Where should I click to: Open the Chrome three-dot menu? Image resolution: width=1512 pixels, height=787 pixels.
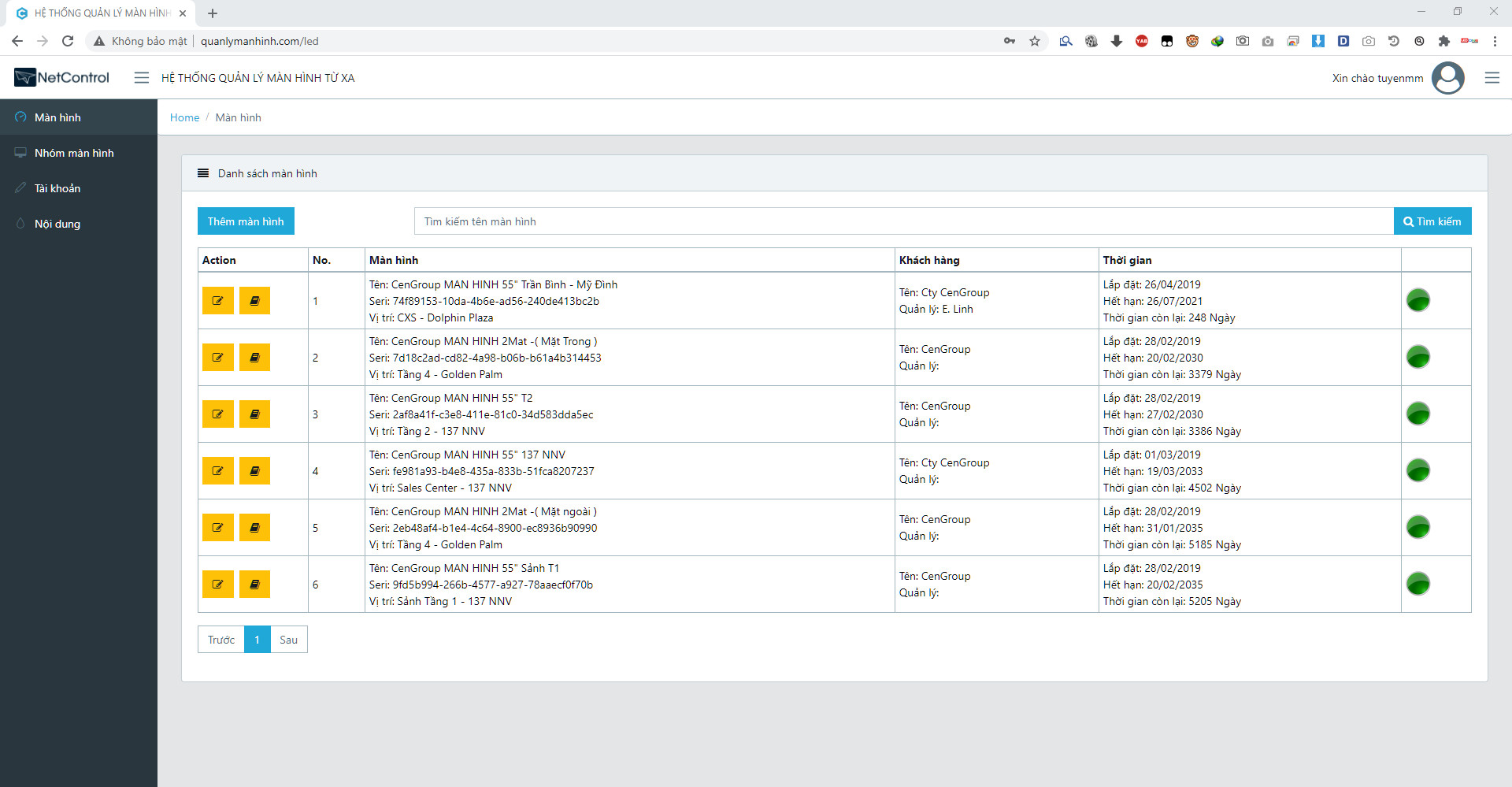[x=1495, y=41]
